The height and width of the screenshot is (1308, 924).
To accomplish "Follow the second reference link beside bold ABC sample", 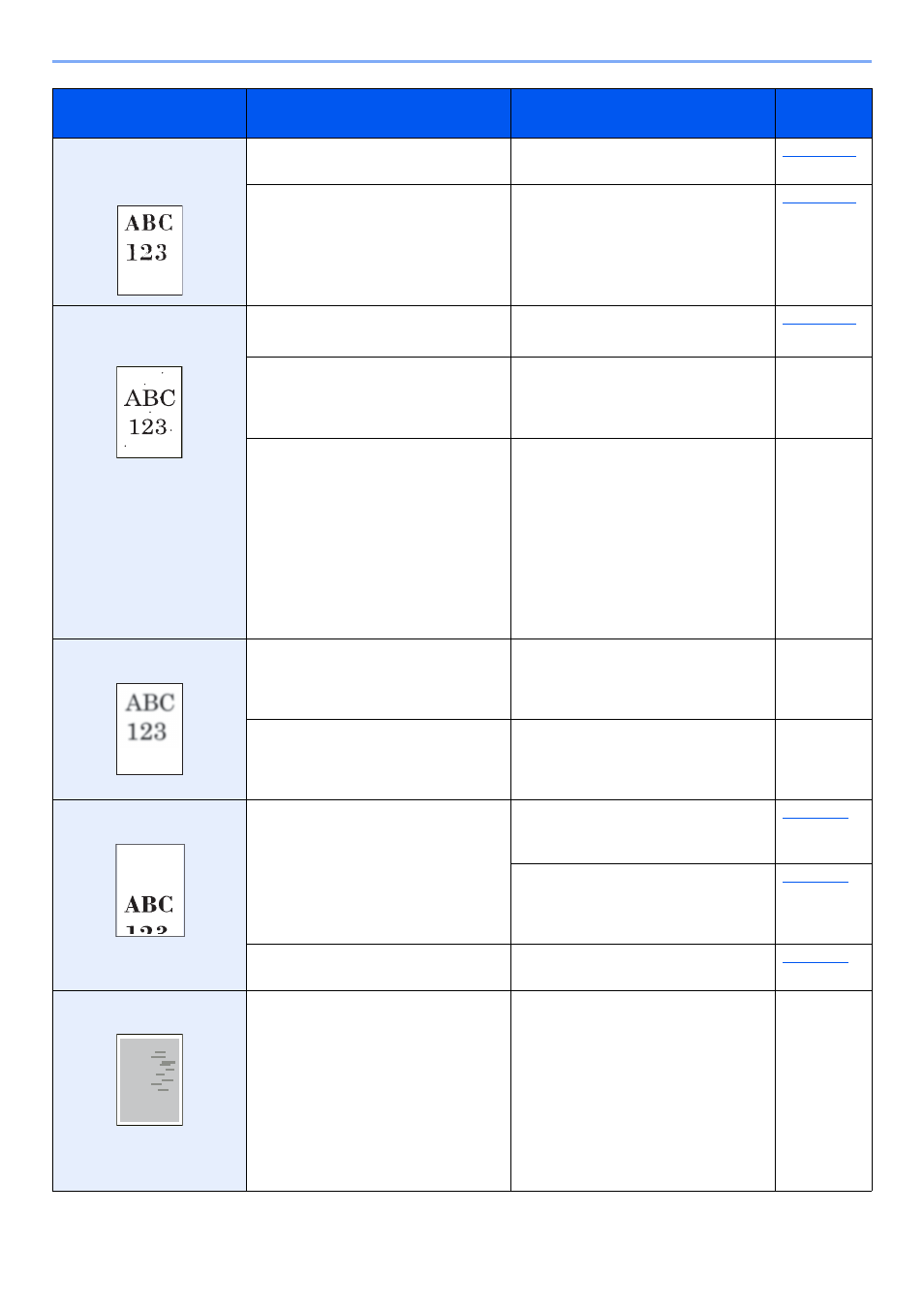I will click(x=819, y=202).
